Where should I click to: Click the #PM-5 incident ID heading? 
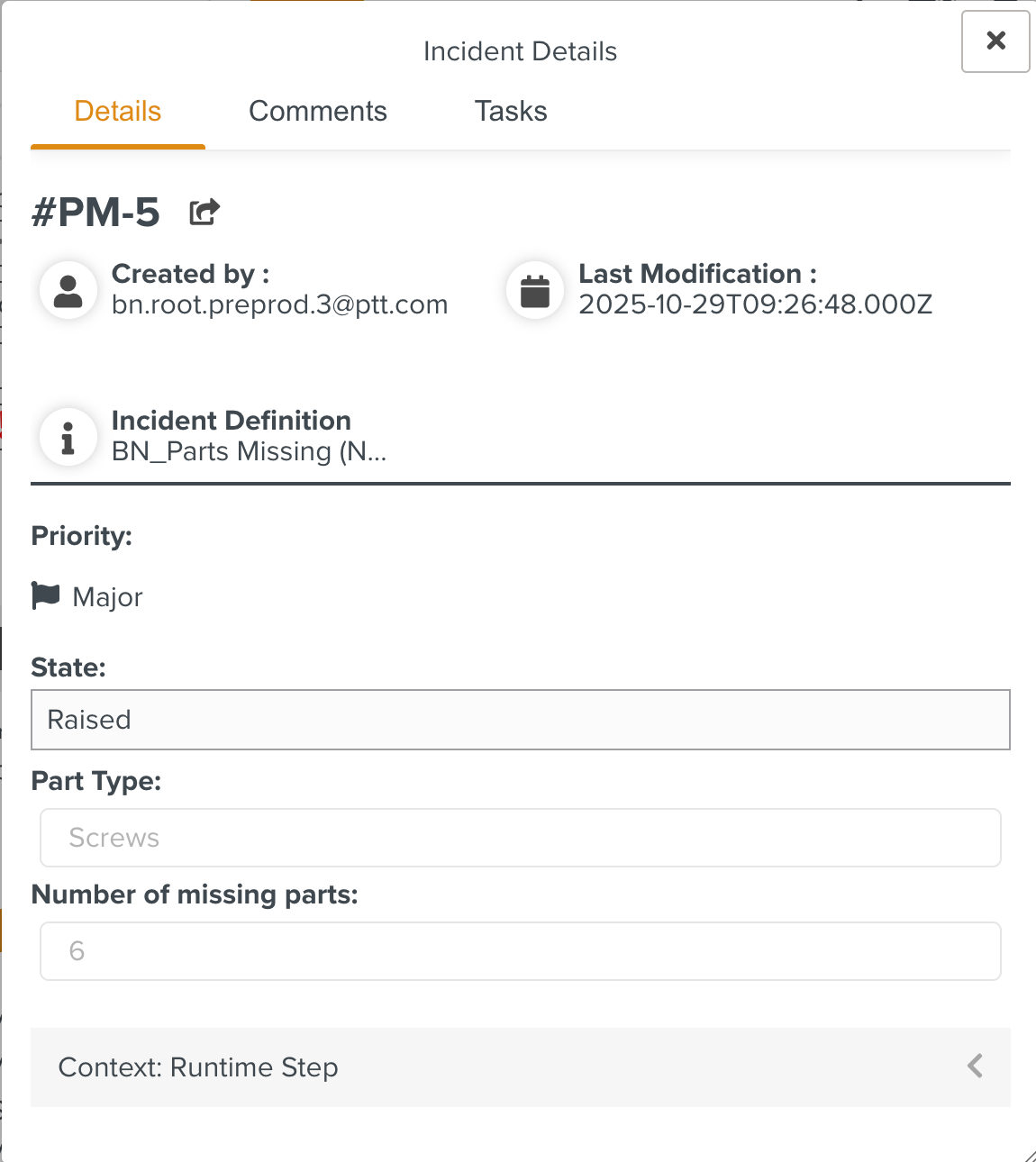tap(95, 213)
